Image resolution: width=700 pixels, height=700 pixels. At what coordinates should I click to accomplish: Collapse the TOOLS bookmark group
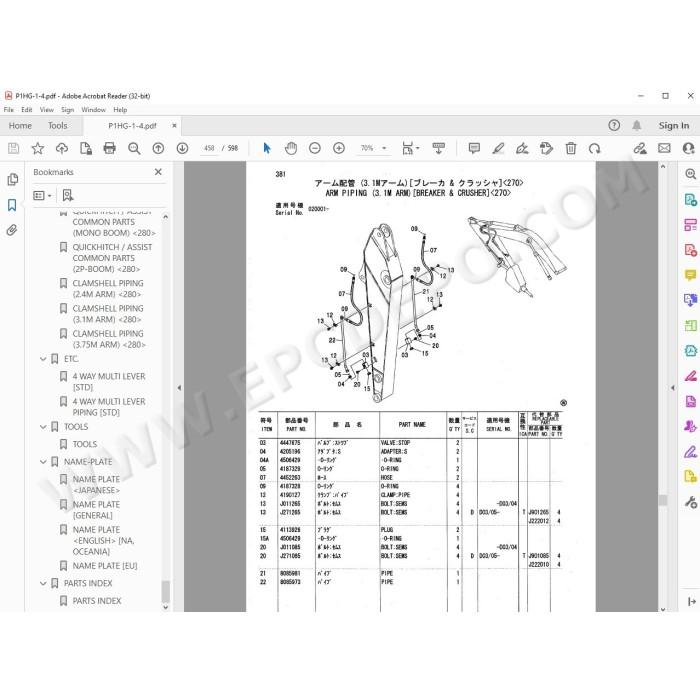[43, 427]
